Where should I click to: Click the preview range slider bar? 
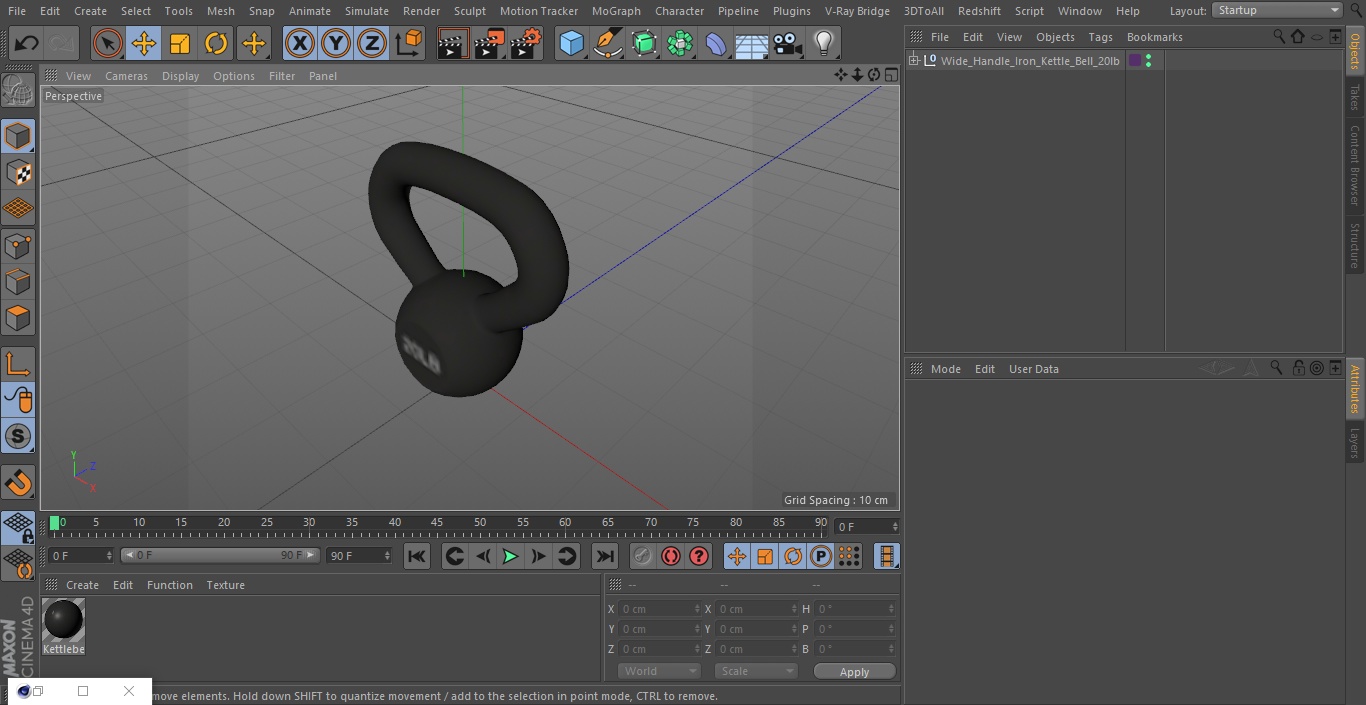click(220, 555)
